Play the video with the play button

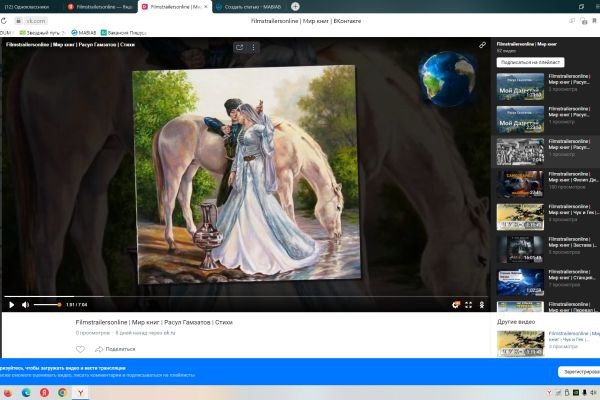click(x=11, y=305)
